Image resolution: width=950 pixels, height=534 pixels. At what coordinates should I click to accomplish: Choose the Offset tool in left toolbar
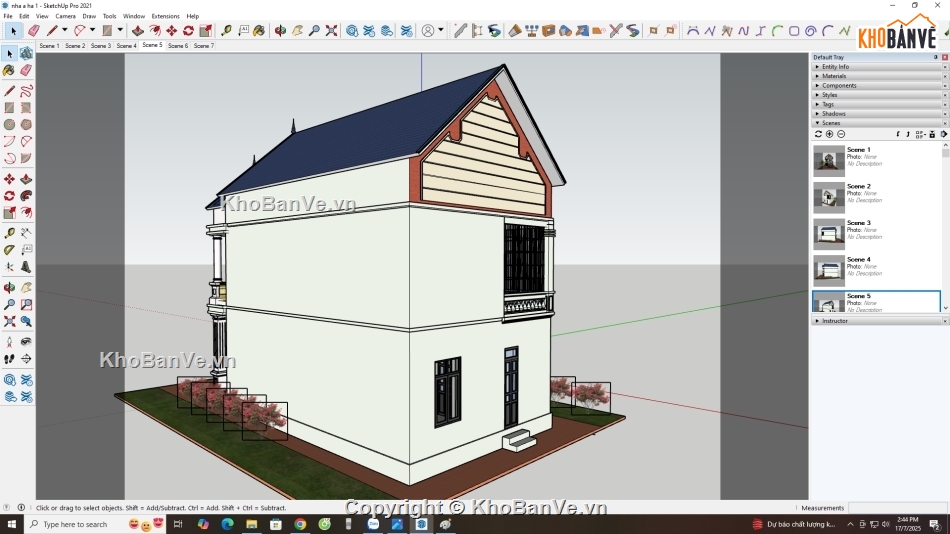pos(26,213)
